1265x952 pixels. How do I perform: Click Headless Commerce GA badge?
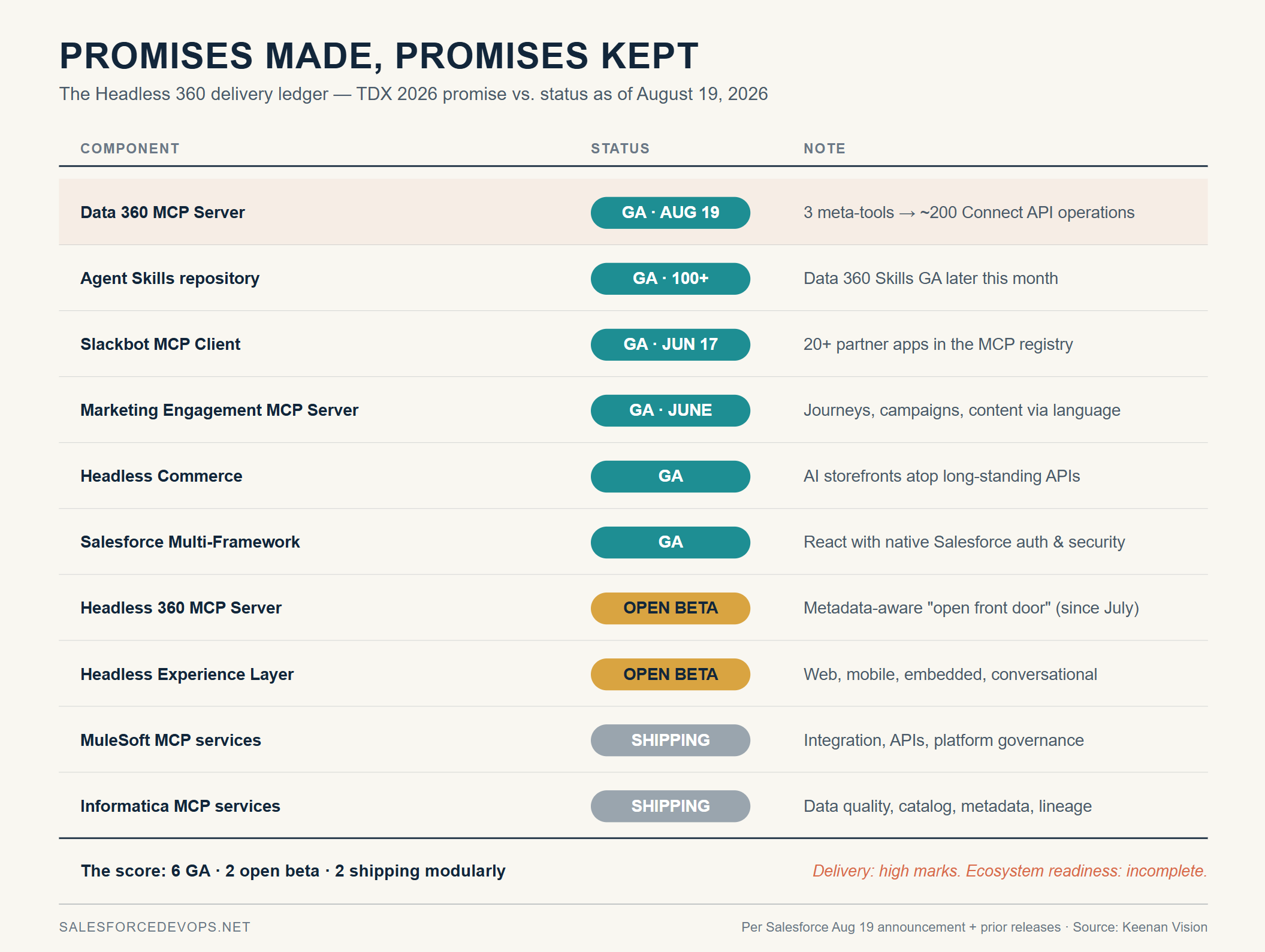pos(670,476)
